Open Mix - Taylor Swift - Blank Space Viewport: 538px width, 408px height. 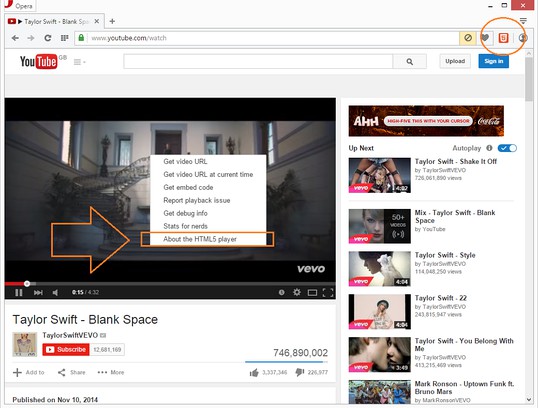455,217
